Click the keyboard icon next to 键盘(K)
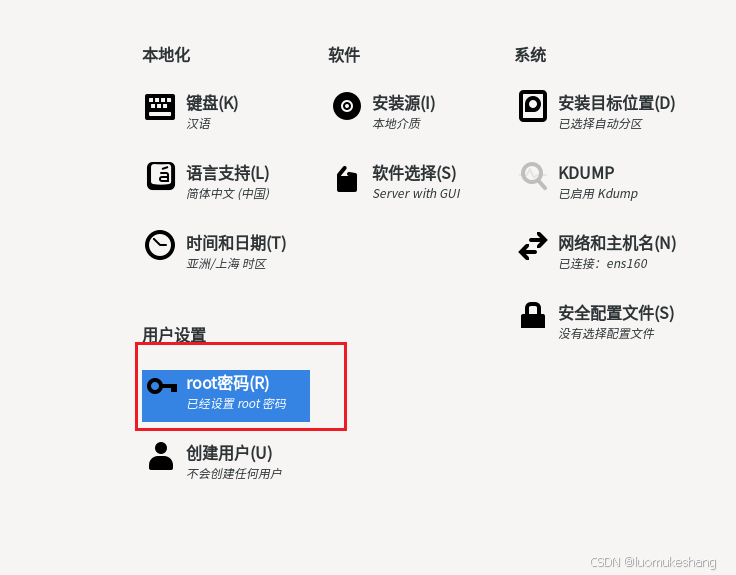This screenshot has width=736, height=575. point(160,107)
